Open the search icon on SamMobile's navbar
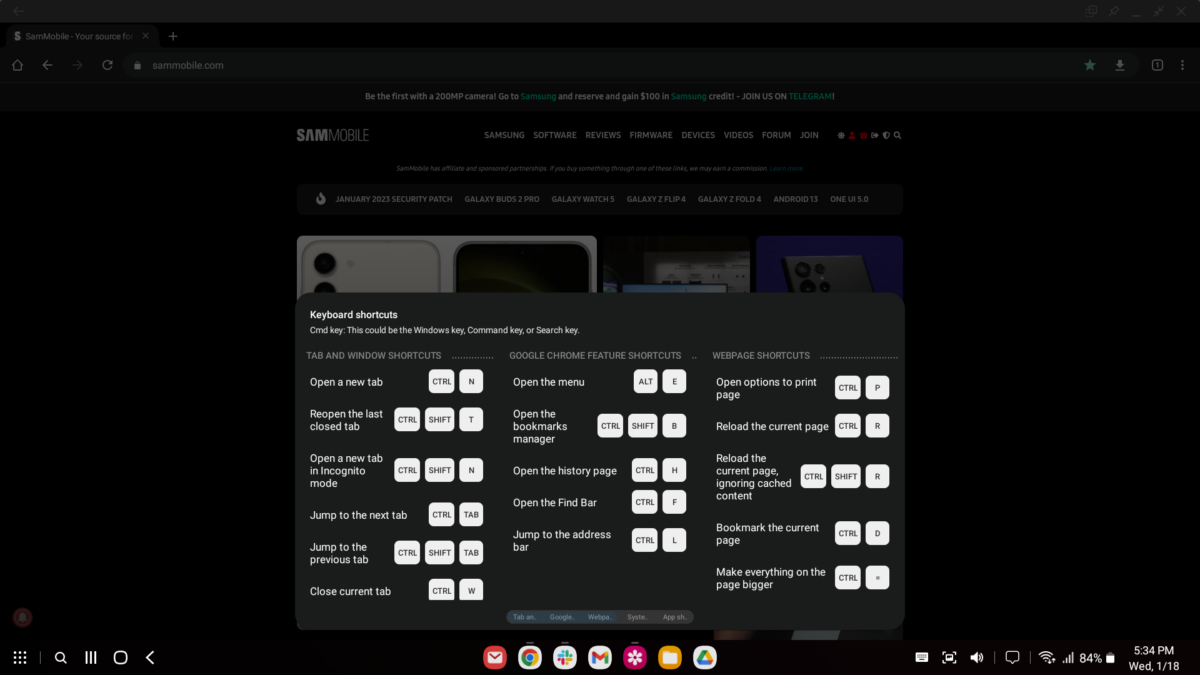 897,135
